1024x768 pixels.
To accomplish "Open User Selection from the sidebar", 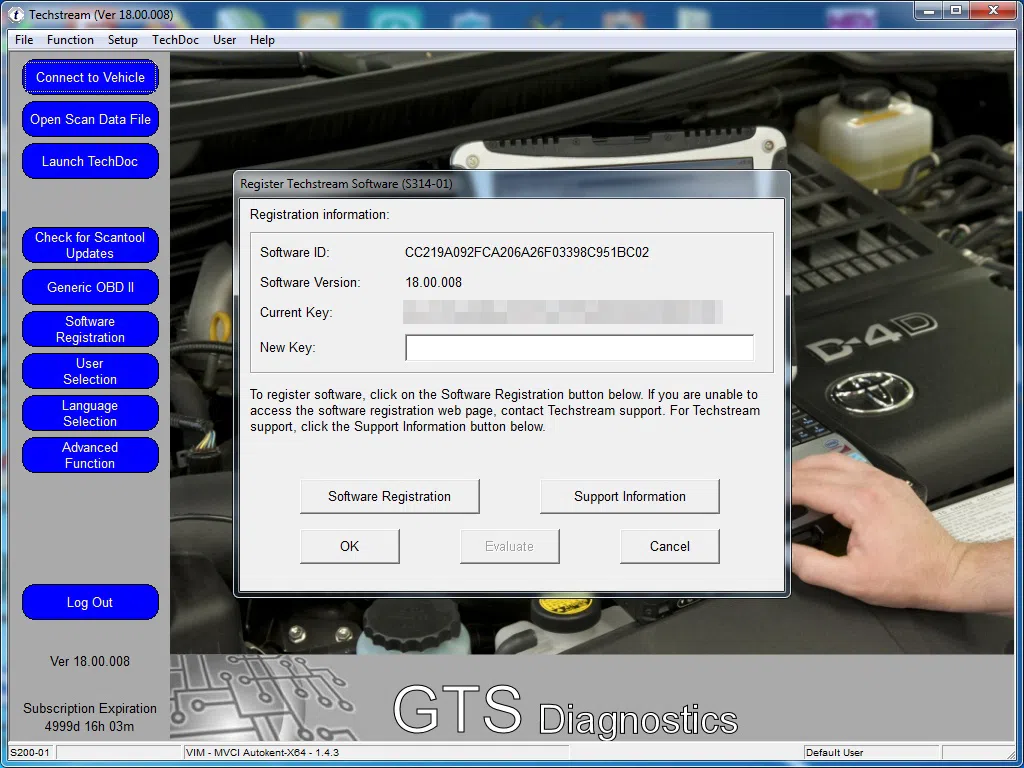I will coord(90,371).
